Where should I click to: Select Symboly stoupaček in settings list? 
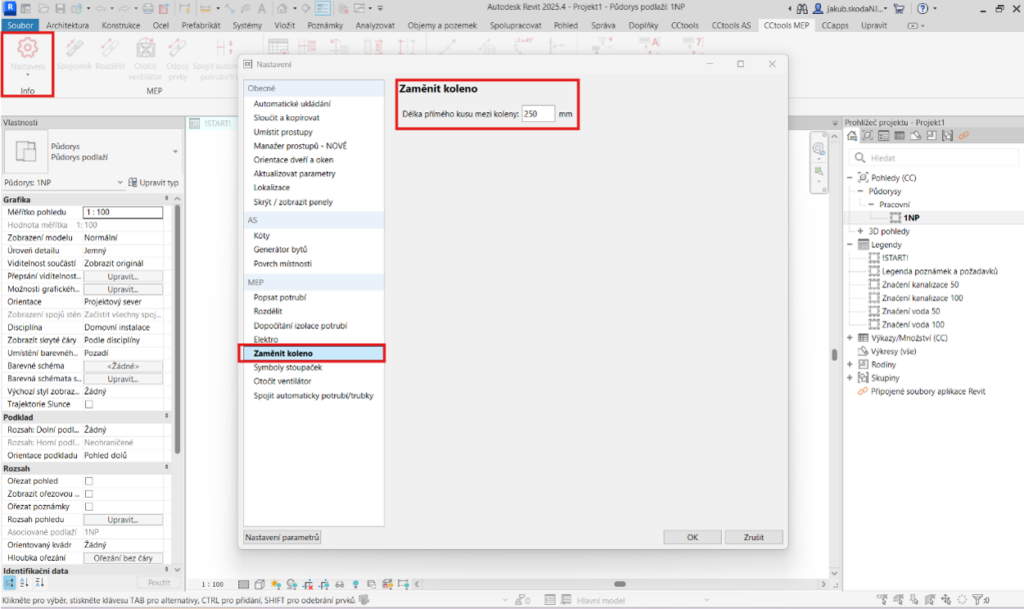click(x=287, y=367)
